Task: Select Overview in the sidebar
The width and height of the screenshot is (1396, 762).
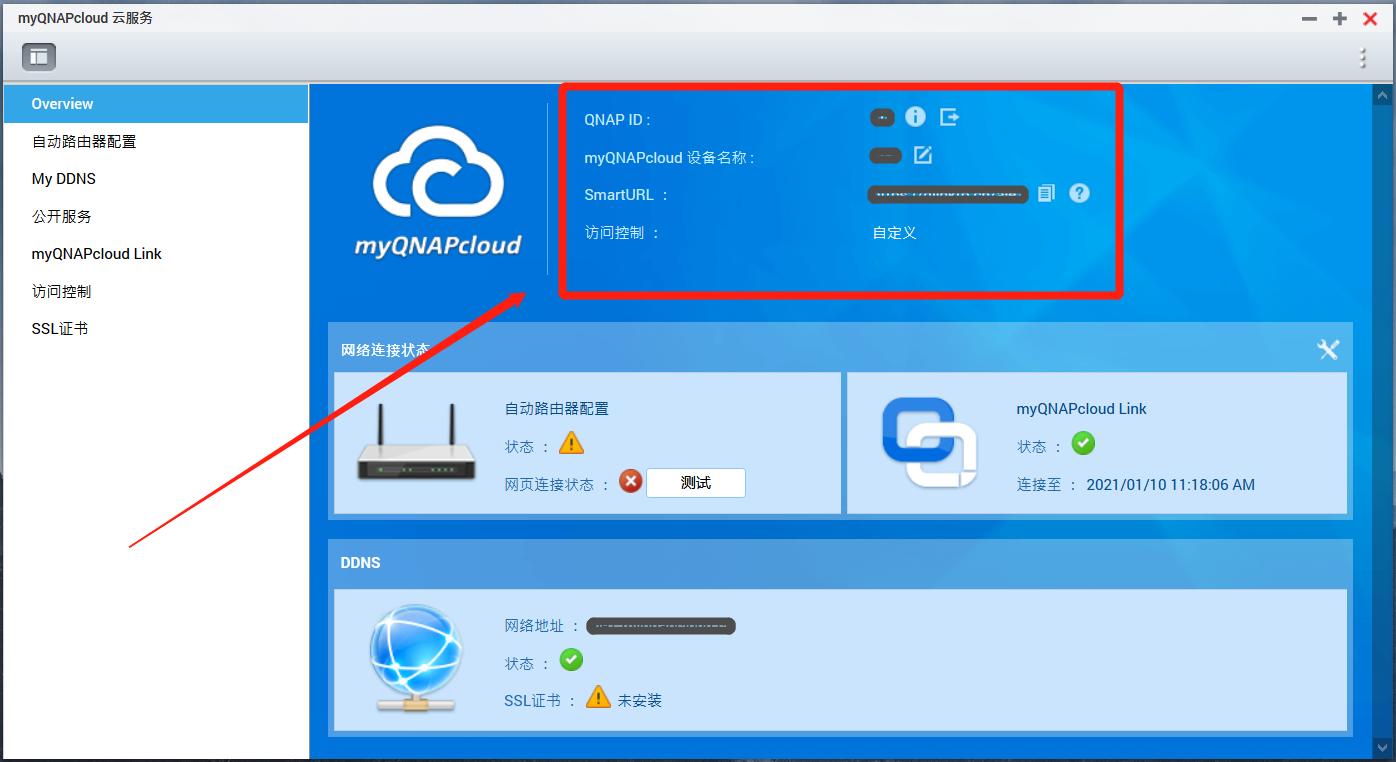Action: pyautogui.click(x=62, y=103)
